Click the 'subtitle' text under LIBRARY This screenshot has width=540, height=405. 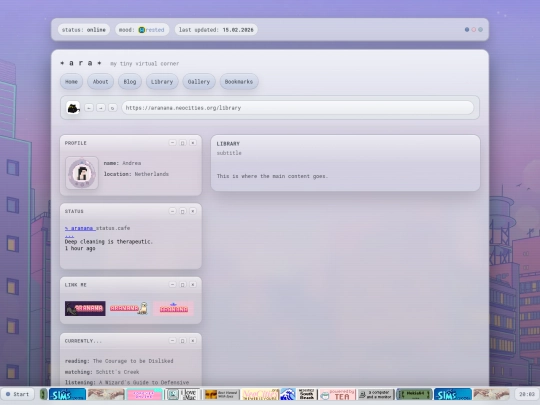[229, 153]
